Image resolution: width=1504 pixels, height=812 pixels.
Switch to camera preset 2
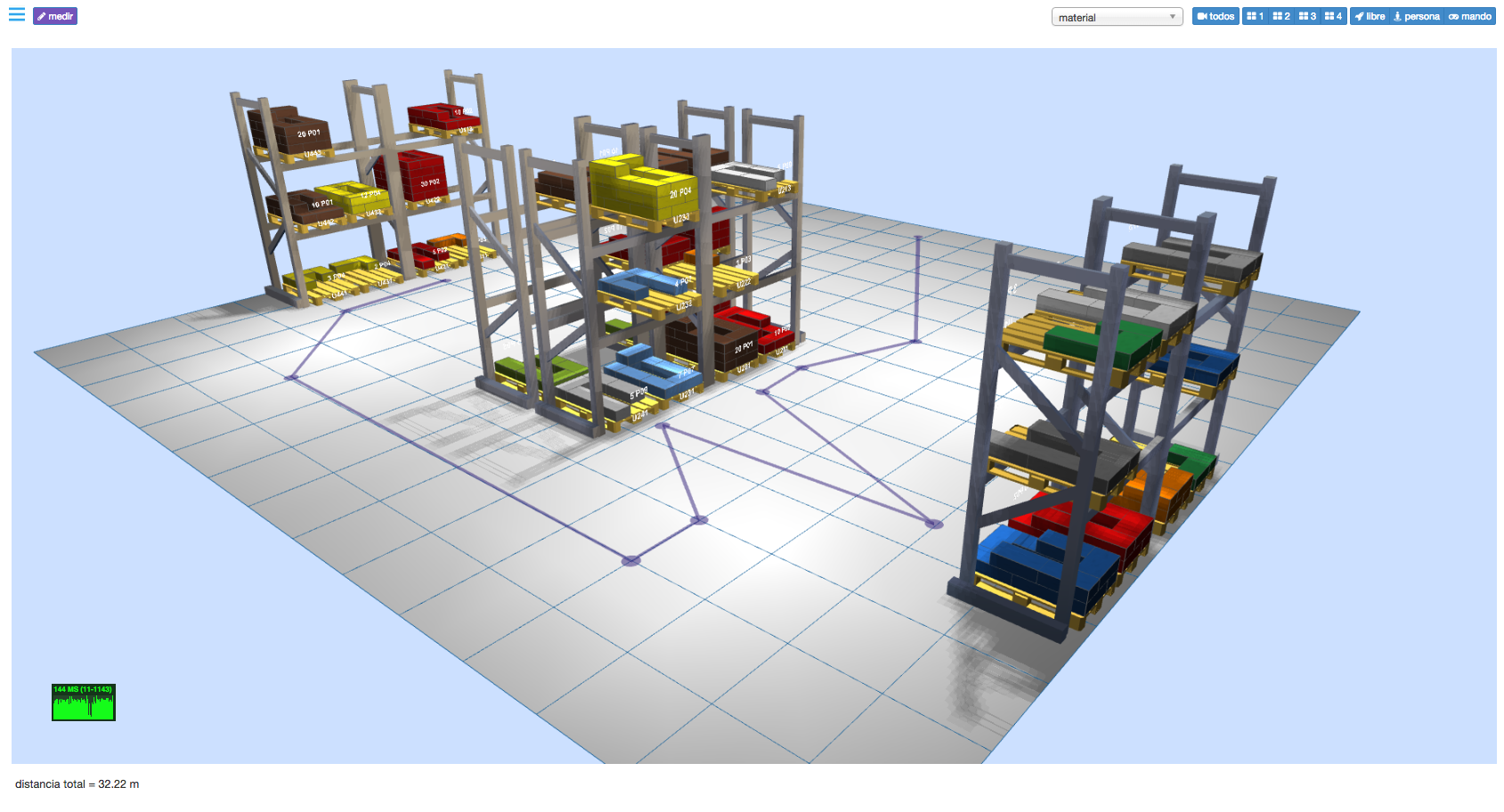pos(1281,16)
